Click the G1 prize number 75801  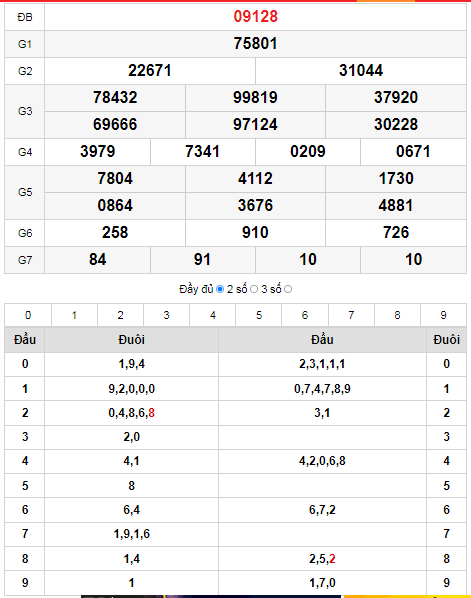(256, 43)
